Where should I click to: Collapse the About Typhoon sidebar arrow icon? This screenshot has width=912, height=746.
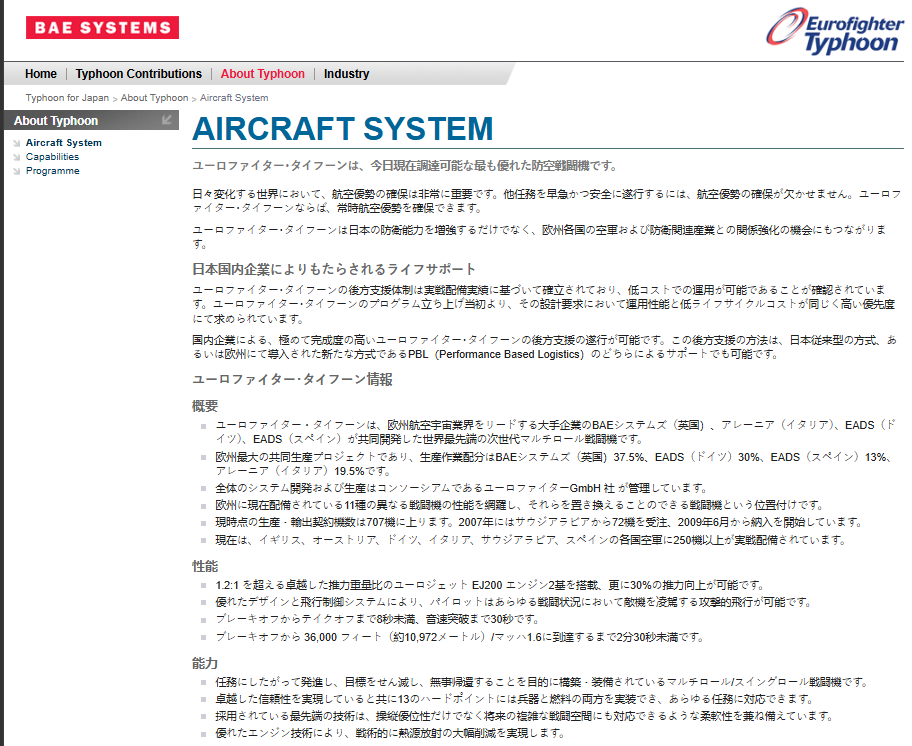click(166, 120)
